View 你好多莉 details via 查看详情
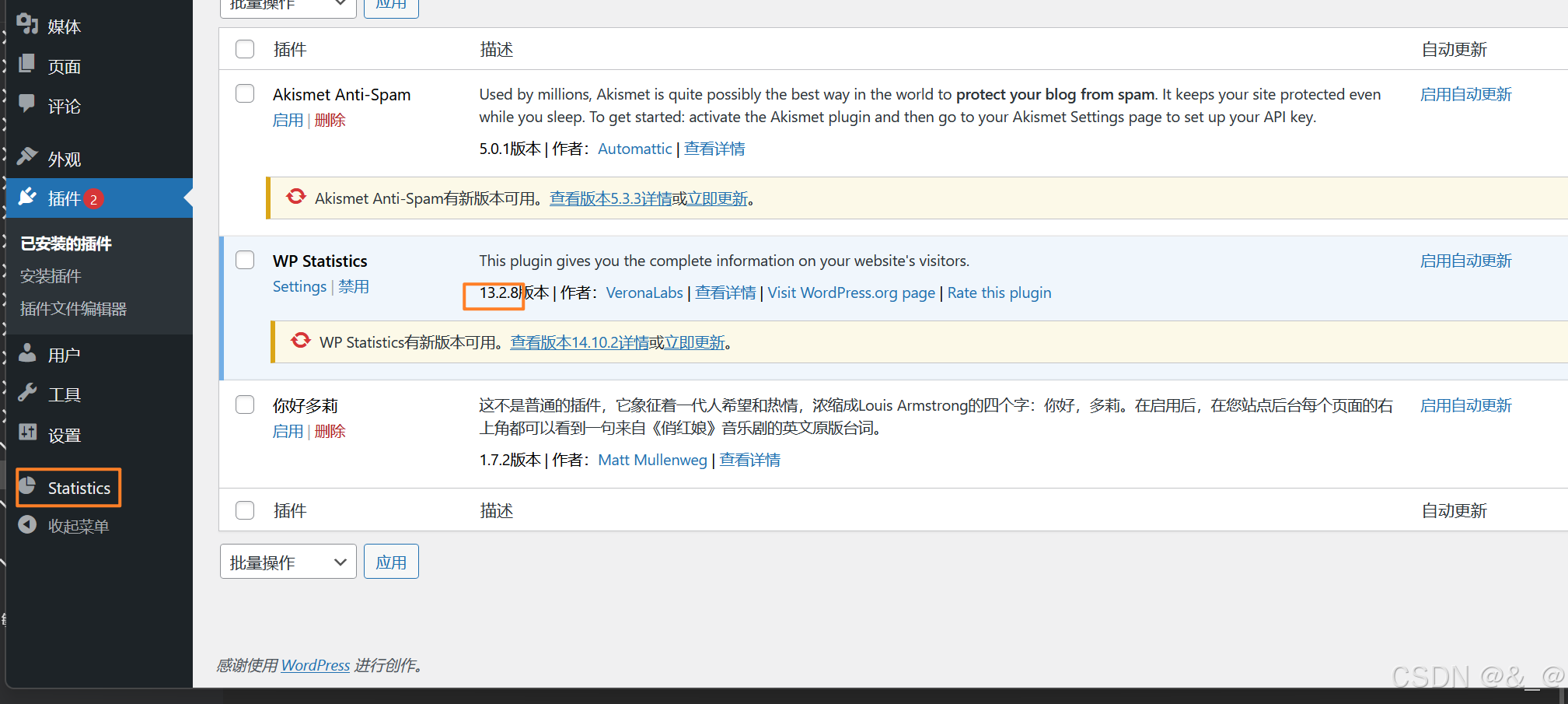The height and width of the screenshot is (704, 1568). pyautogui.click(x=749, y=460)
